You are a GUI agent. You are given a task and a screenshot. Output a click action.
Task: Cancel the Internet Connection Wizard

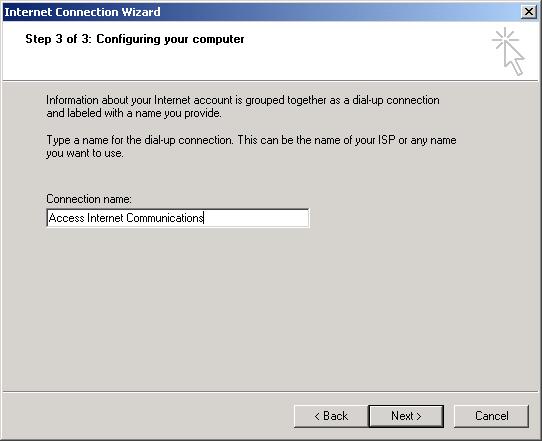tap(491, 416)
